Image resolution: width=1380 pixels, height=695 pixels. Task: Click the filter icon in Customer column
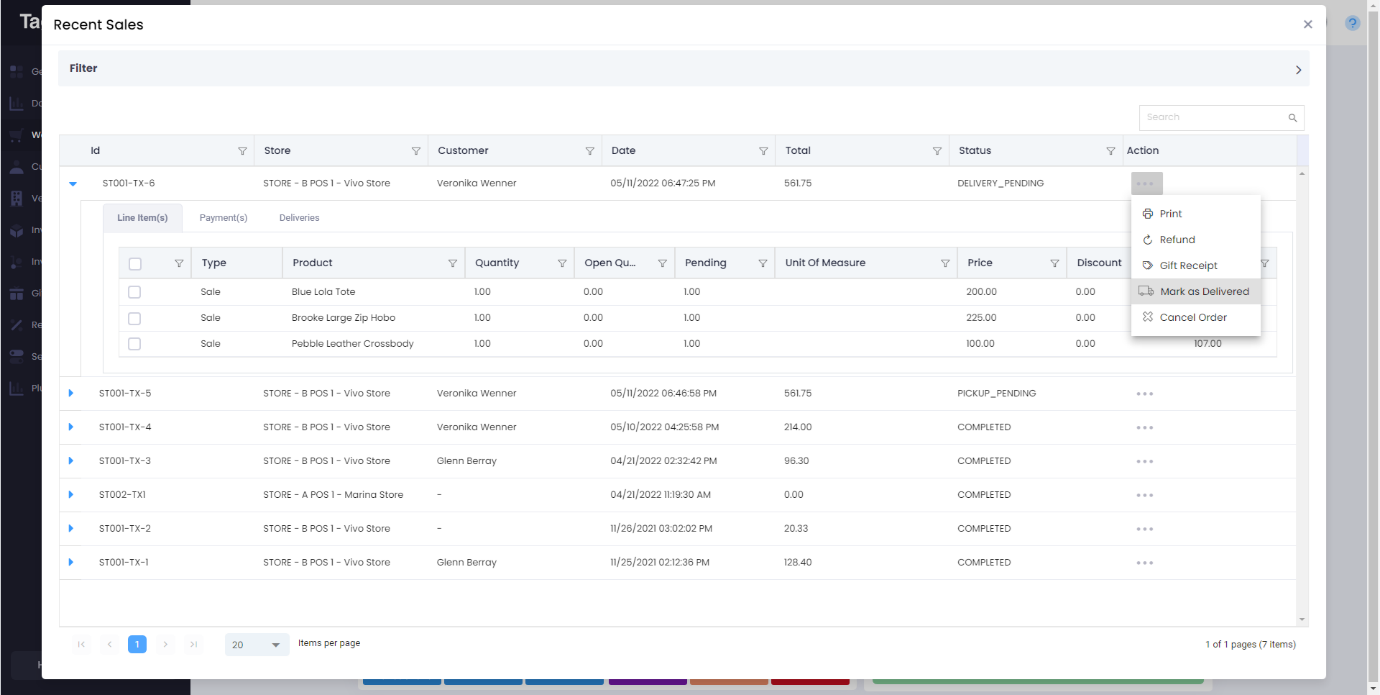pyautogui.click(x=589, y=151)
